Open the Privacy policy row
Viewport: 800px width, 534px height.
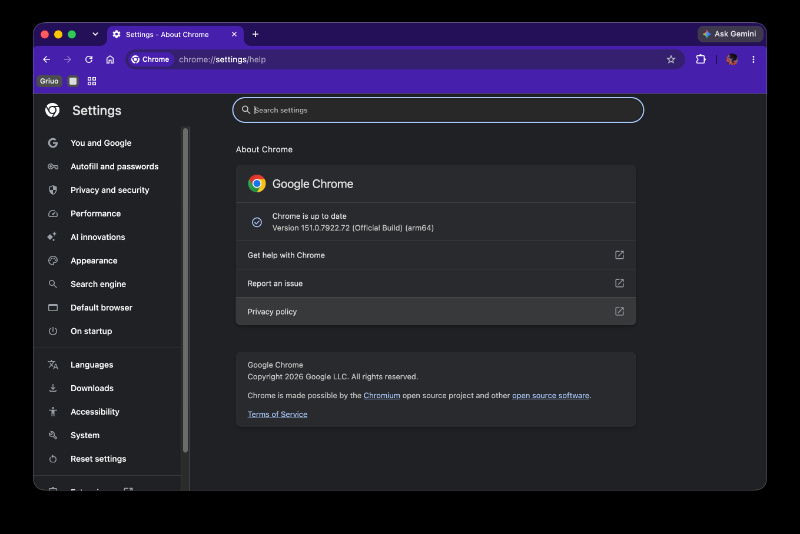pos(436,311)
